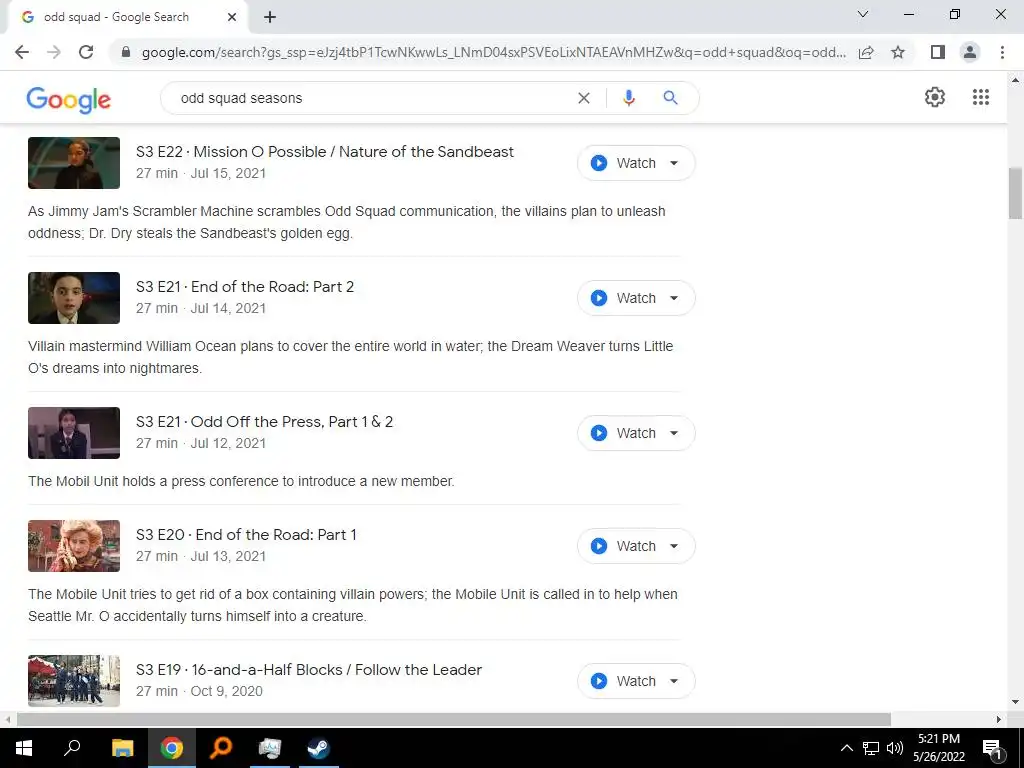The image size is (1024, 768).
Task: Open the notification center
Action: pos(992,748)
